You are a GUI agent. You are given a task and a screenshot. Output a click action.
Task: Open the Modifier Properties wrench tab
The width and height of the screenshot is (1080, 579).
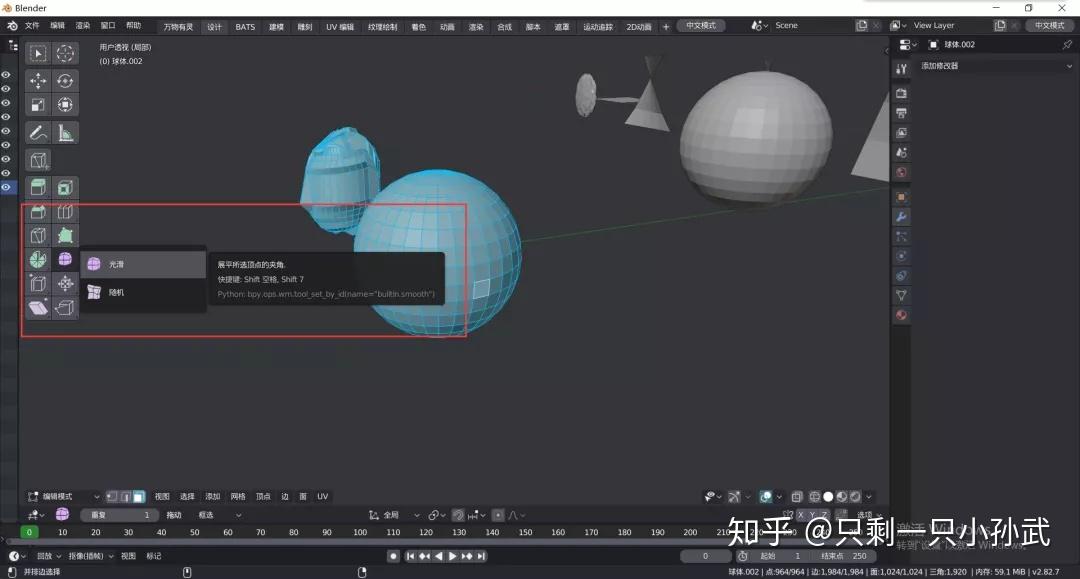(900, 216)
